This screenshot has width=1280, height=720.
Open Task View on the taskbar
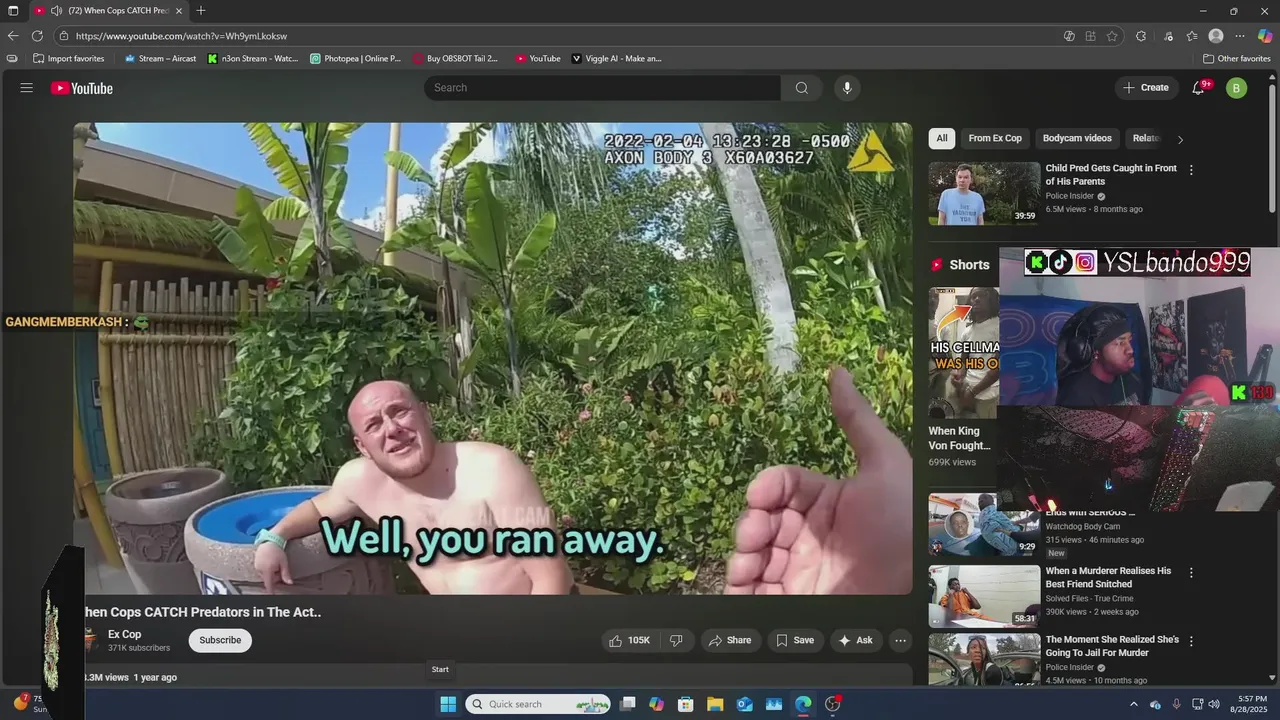[628, 704]
